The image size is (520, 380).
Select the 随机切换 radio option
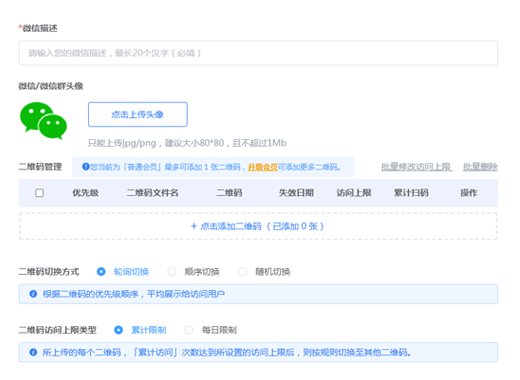tap(264, 272)
